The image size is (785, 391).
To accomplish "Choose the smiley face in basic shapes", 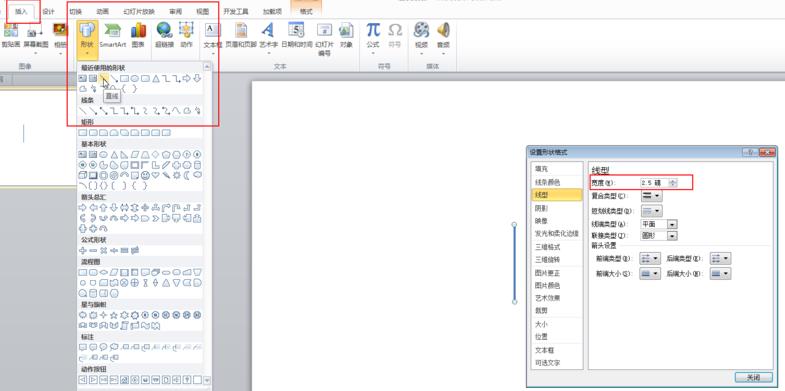I will click(145, 175).
